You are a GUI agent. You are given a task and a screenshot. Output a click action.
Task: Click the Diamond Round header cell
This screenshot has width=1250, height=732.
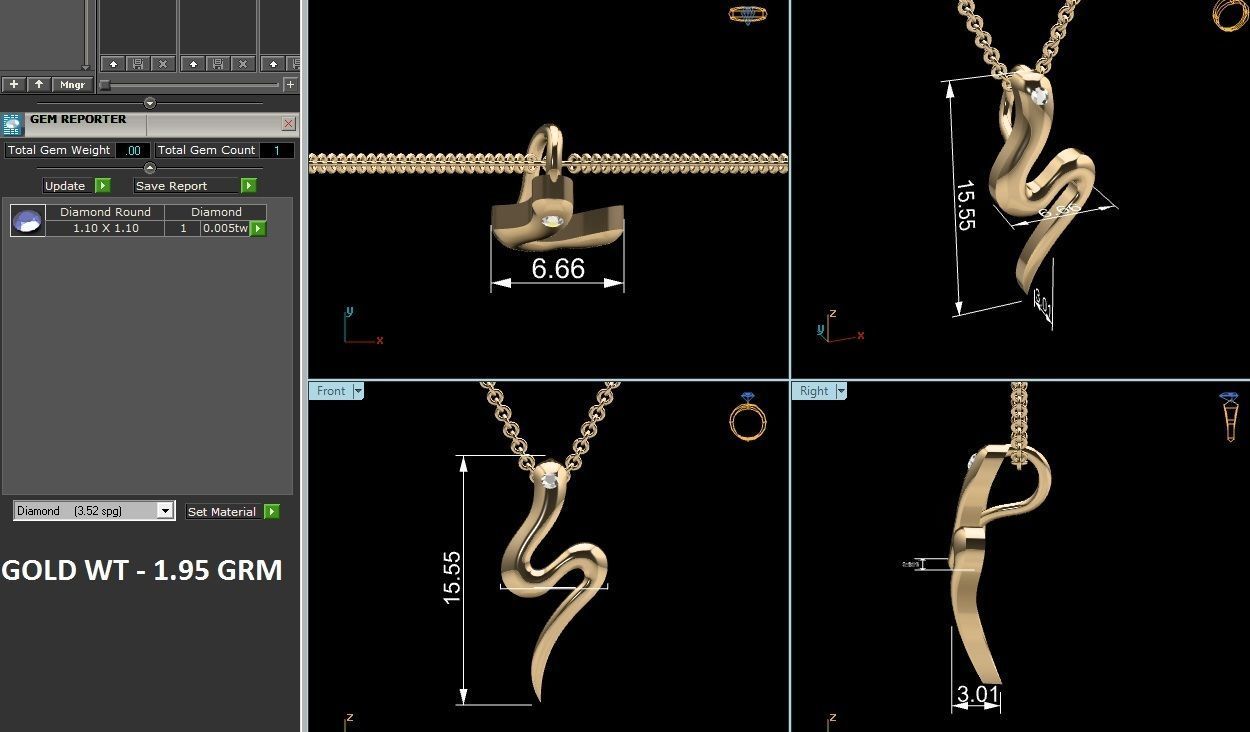[105, 212]
